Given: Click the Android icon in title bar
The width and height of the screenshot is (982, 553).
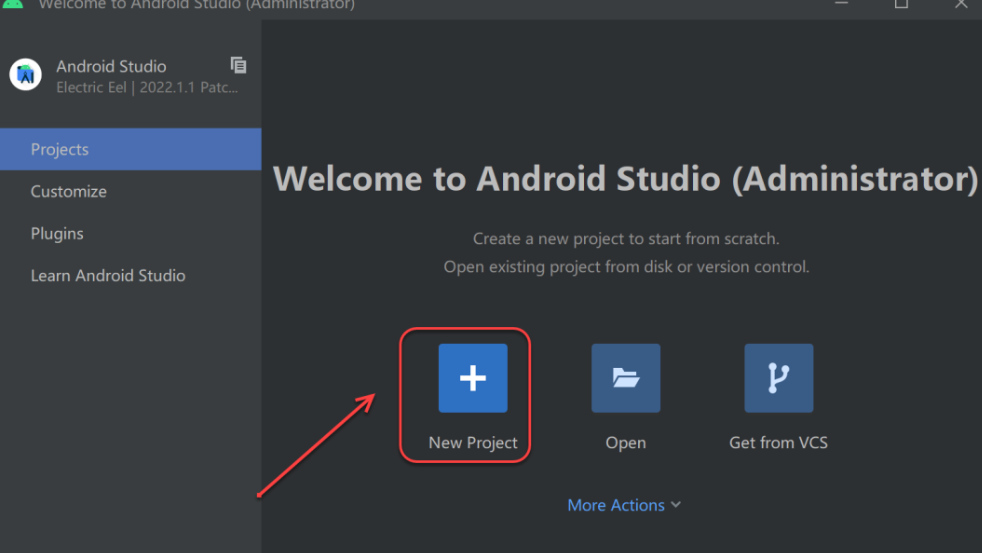Looking at the screenshot, I should (x=13, y=4).
